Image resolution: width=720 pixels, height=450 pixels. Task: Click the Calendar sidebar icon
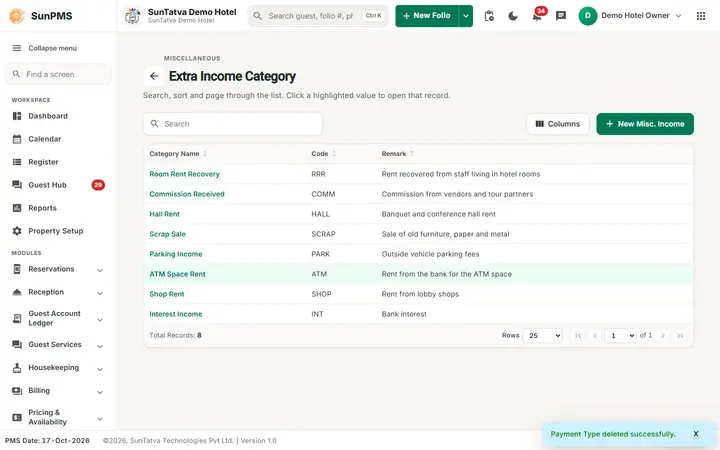(17, 139)
